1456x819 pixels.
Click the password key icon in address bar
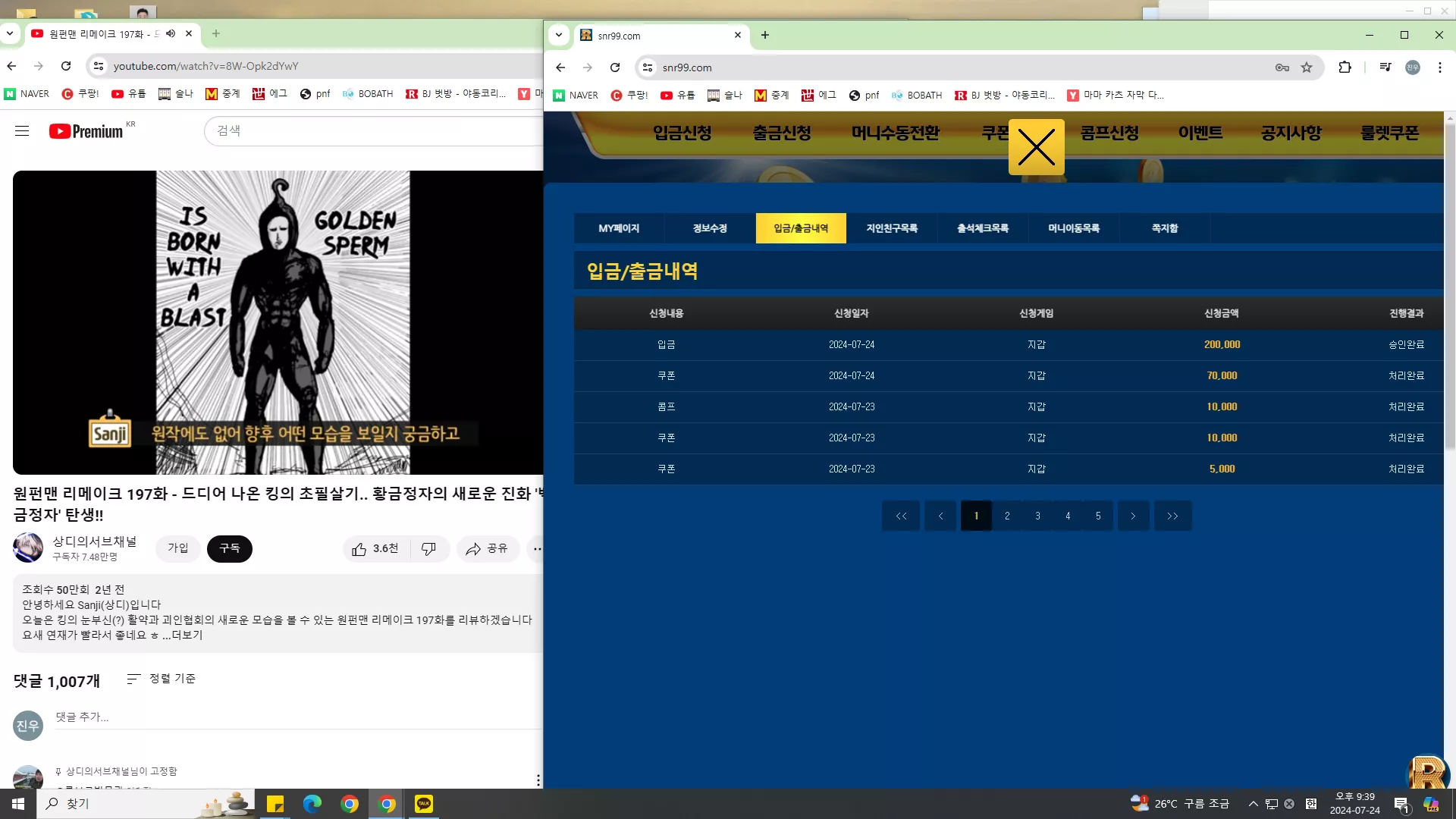[x=1282, y=67]
